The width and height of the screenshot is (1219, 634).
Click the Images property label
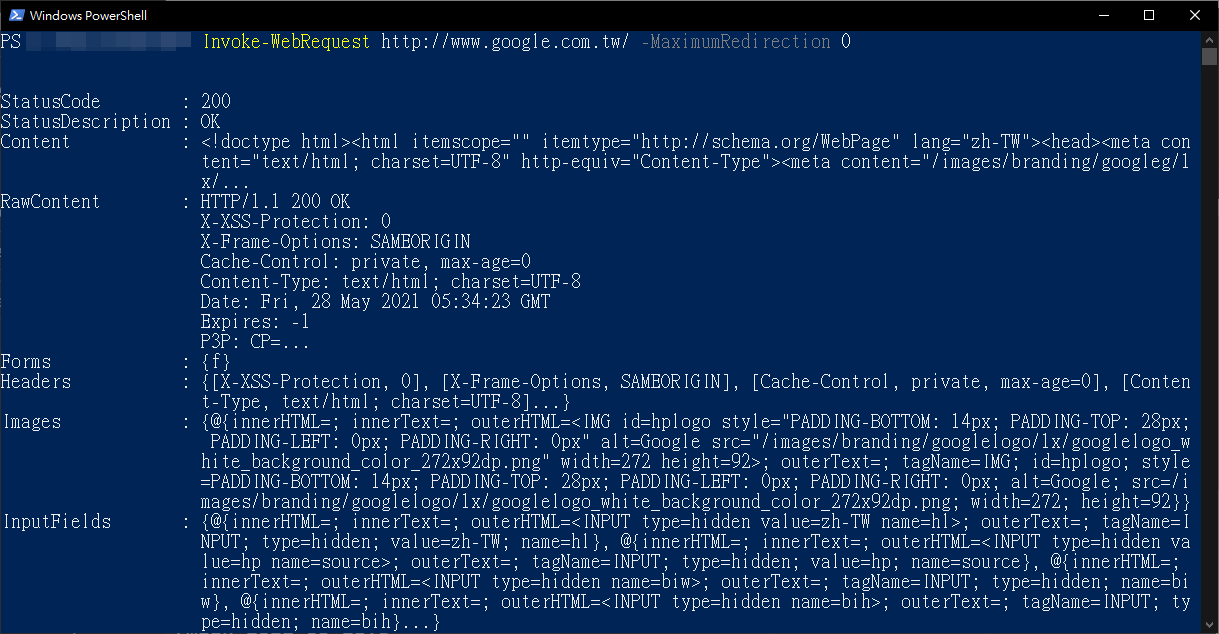[28, 421]
